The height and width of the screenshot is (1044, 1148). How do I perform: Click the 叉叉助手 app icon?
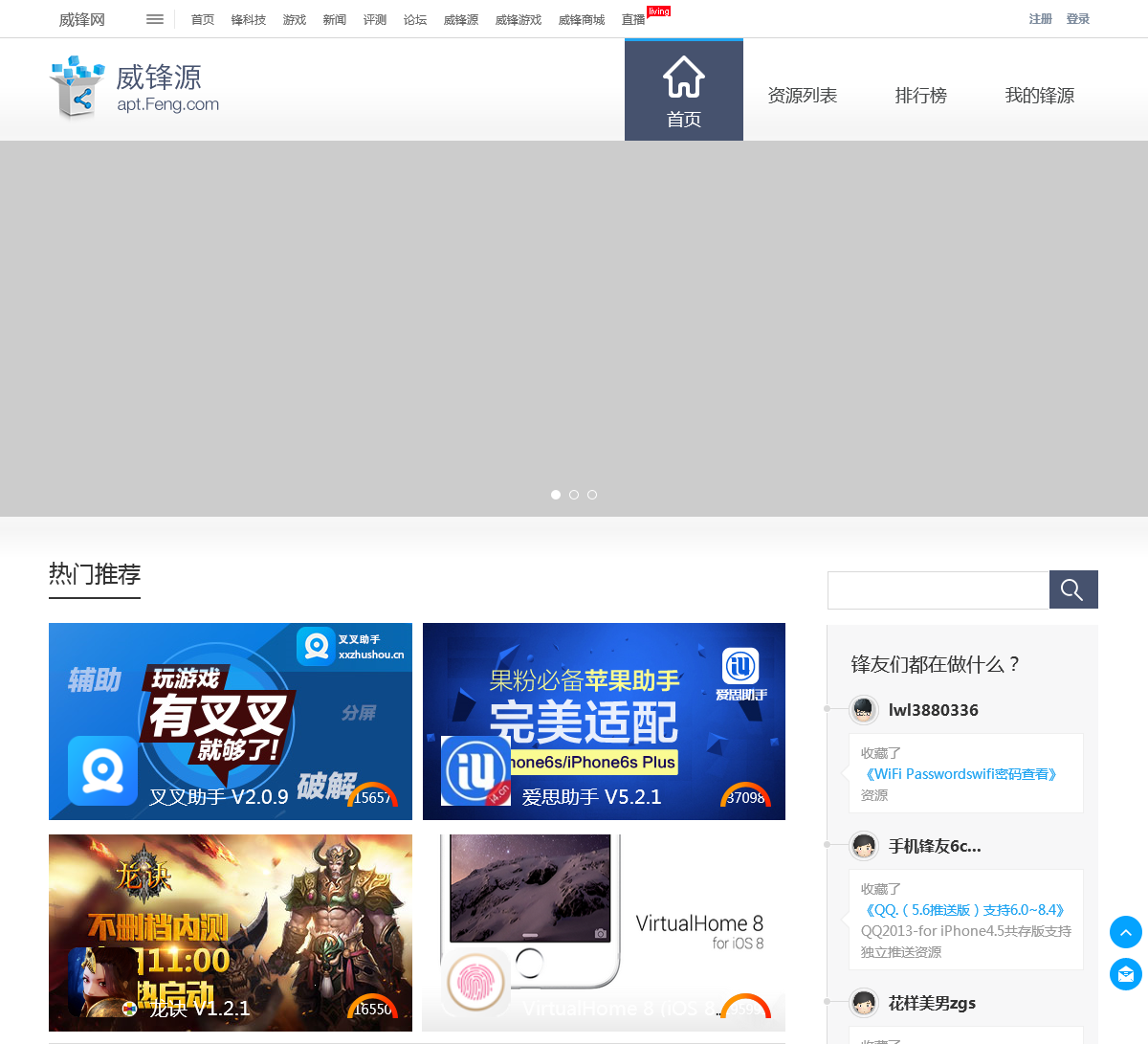(x=102, y=770)
